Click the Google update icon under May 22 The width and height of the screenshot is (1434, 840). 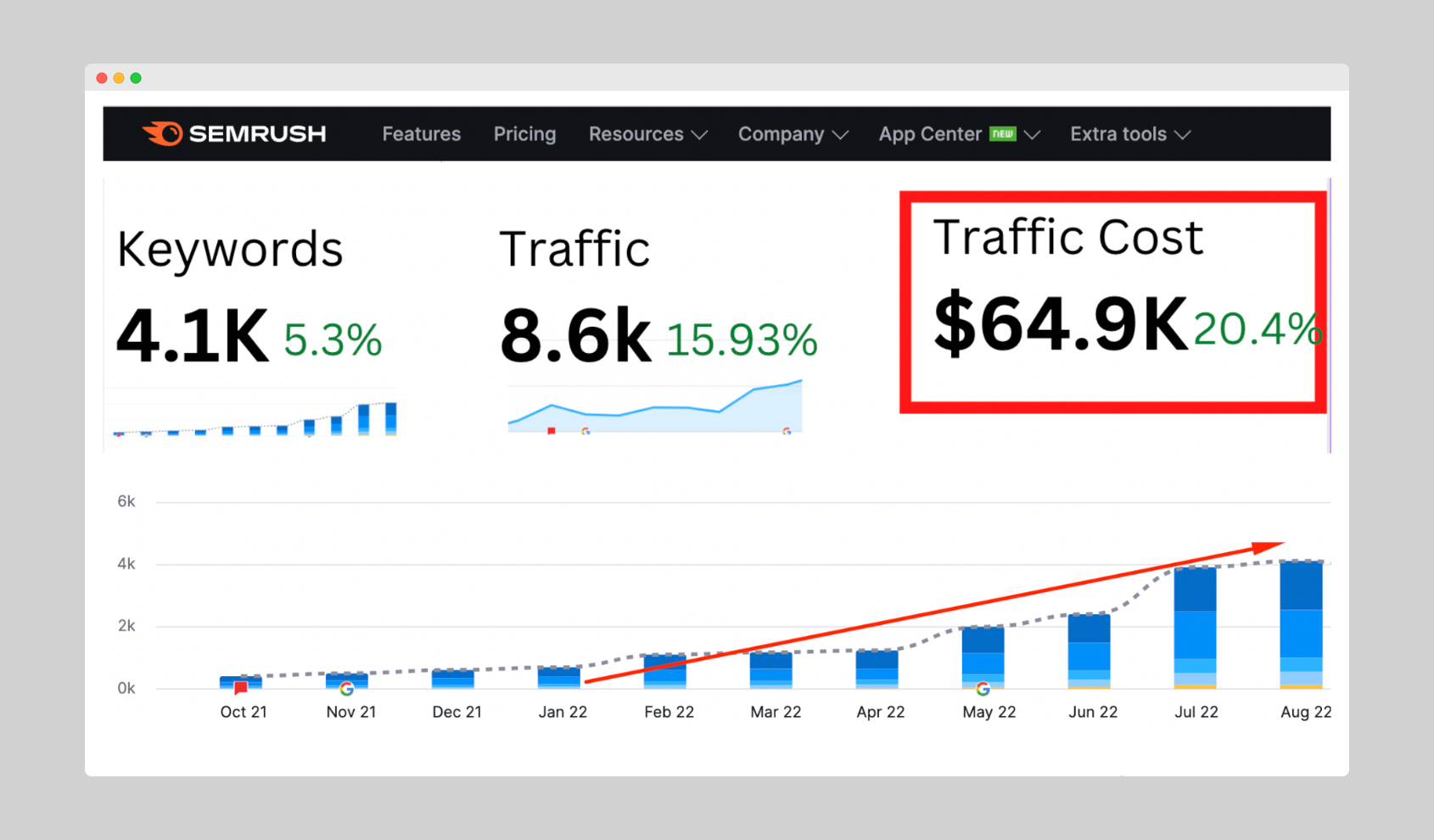point(983,689)
